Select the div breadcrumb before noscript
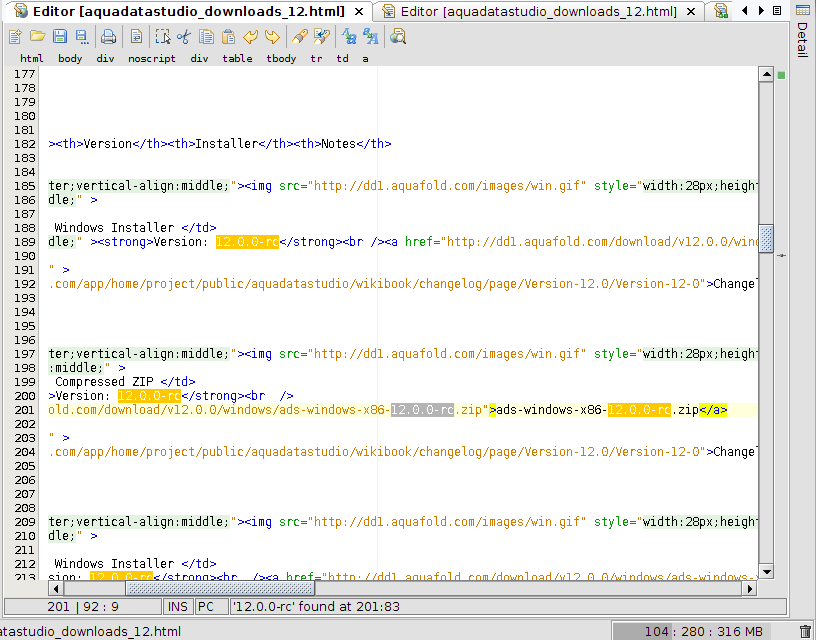This screenshot has width=816, height=640. [105, 59]
